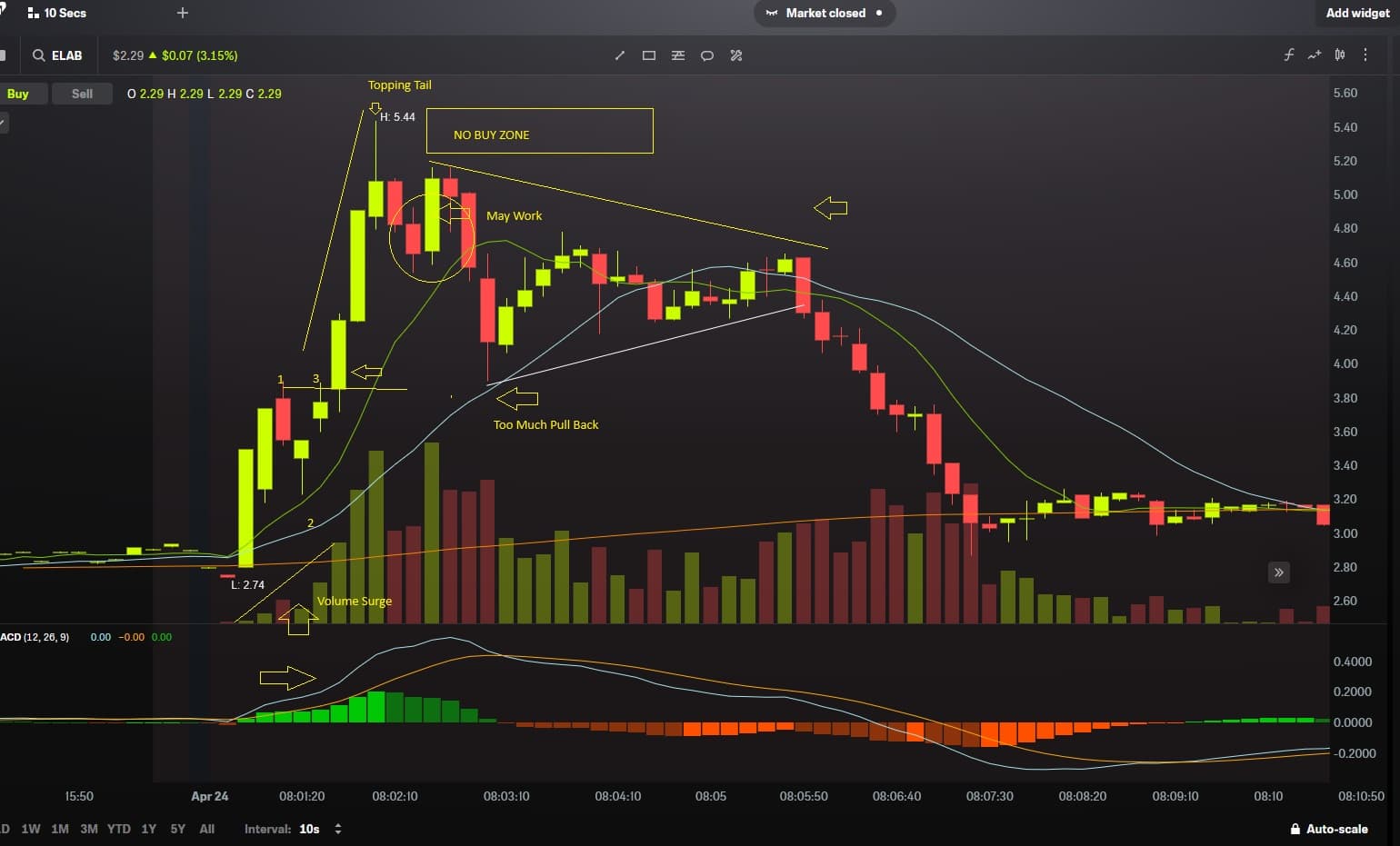
Task: Click the Sell button
Action: [x=82, y=94]
